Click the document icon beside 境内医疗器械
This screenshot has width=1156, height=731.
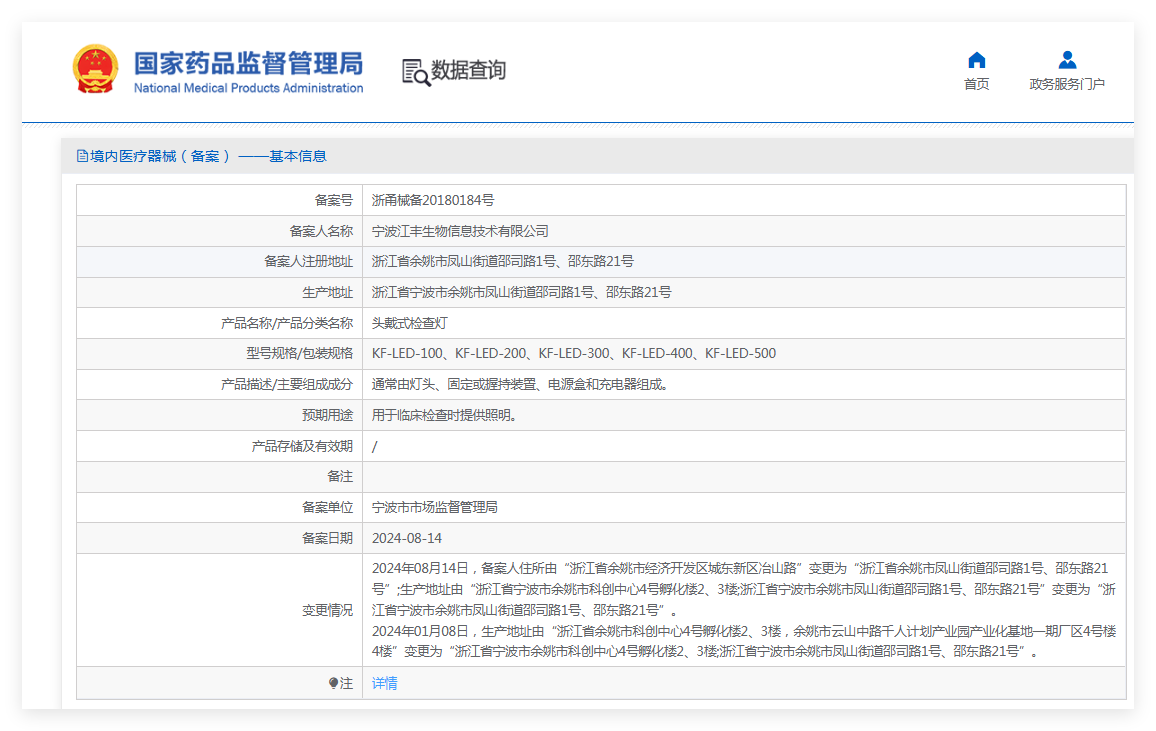tap(82, 156)
